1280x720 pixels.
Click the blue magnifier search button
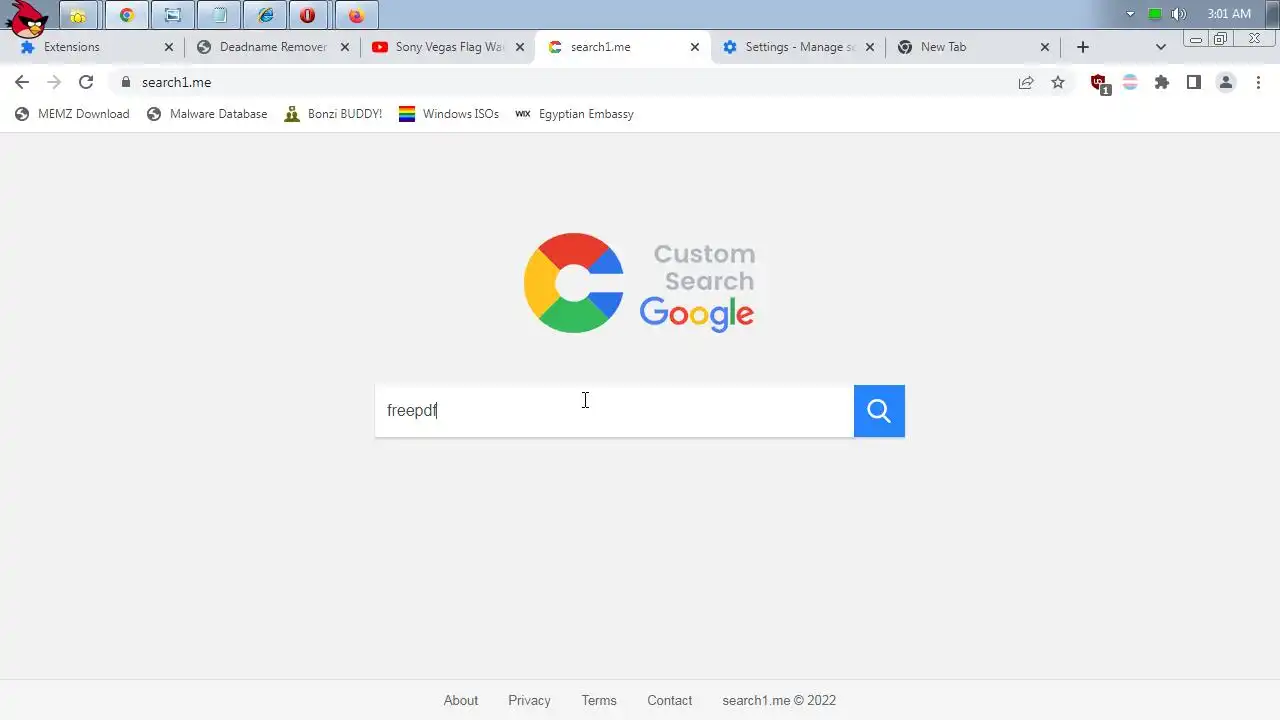click(x=879, y=411)
